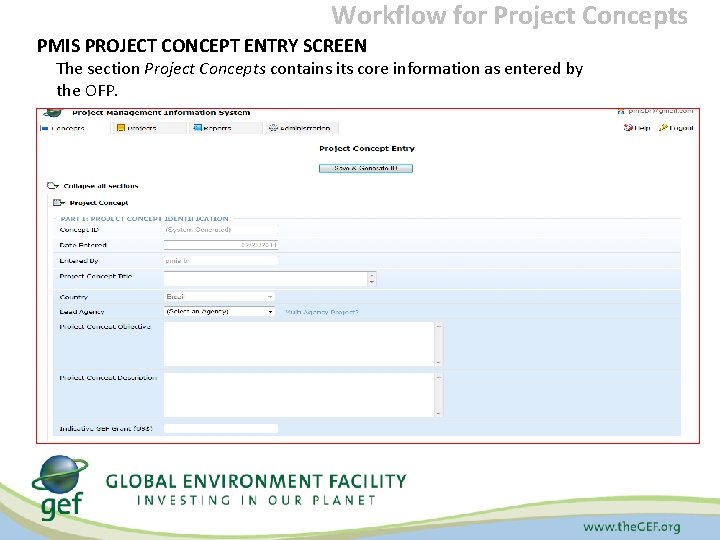Click the Objective text area scrollbar

(x=439, y=344)
